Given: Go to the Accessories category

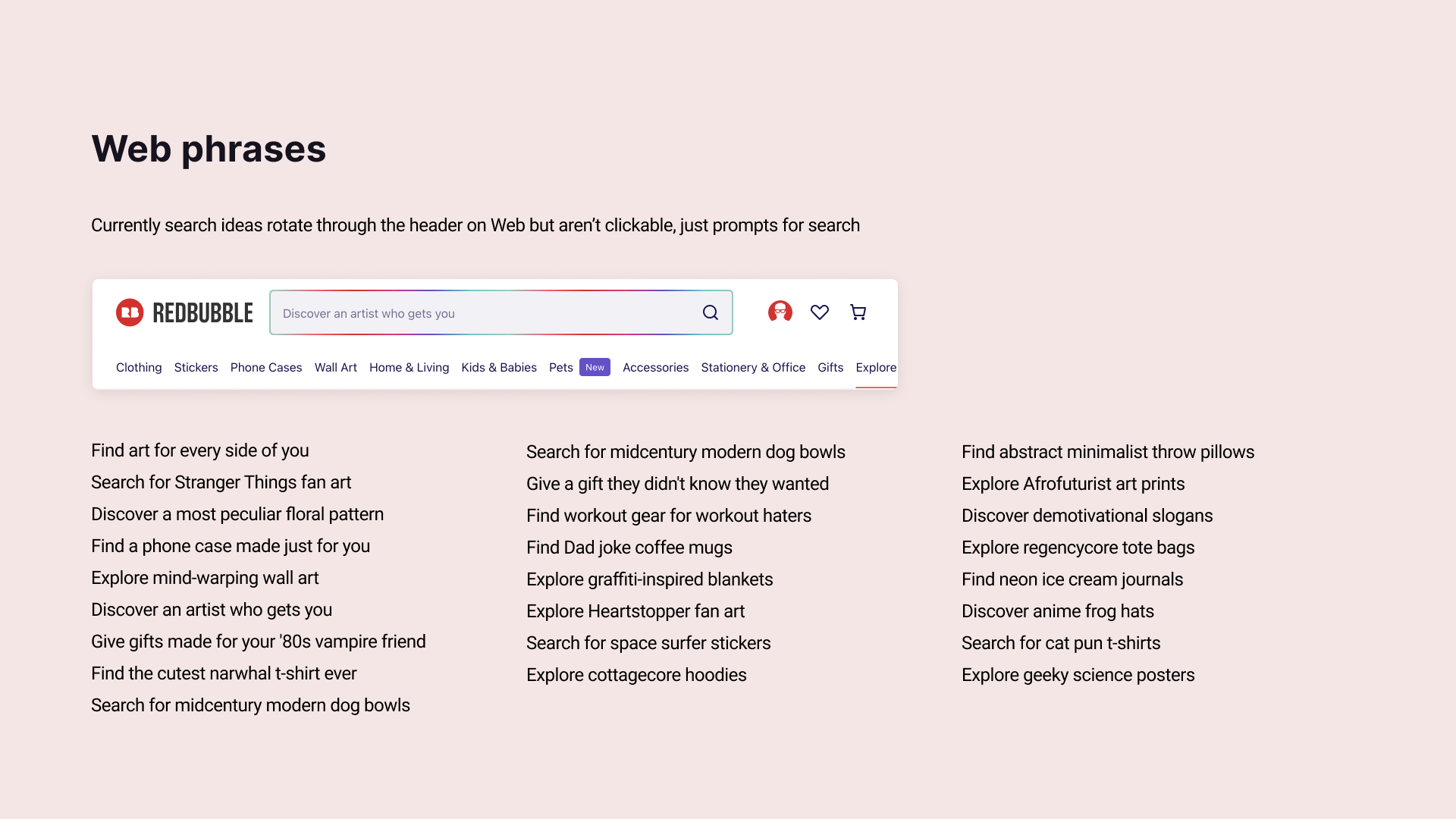Looking at the screenshot, I should (655, 368).
